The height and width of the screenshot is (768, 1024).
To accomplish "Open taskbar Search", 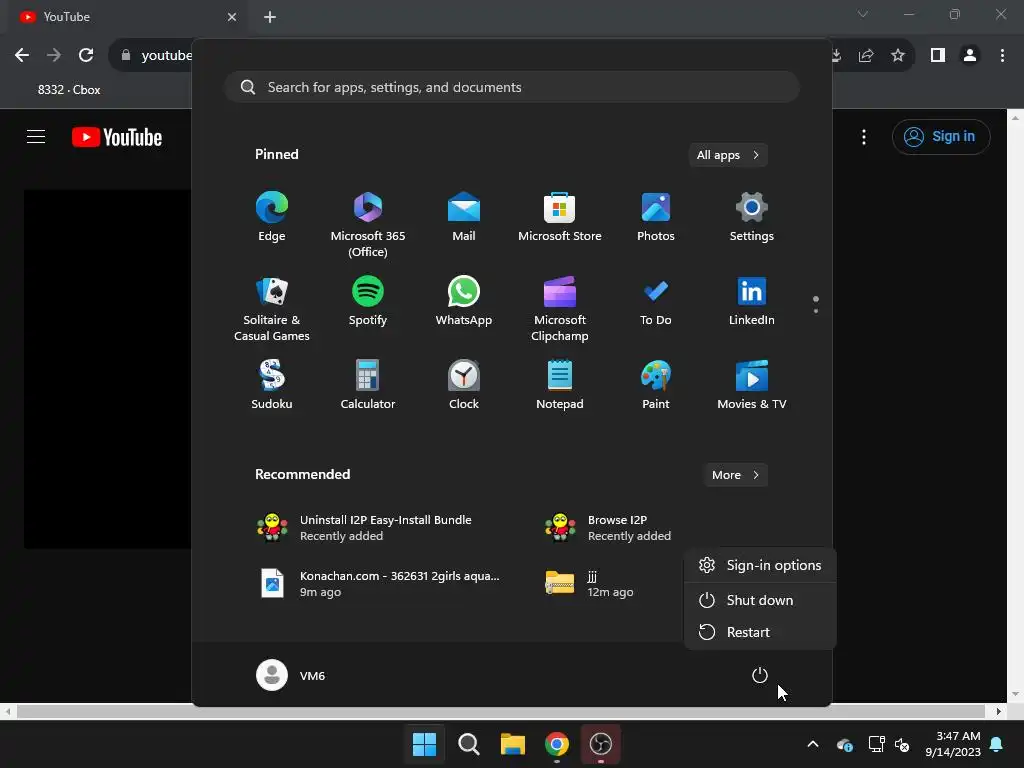I will coord(468,744).
